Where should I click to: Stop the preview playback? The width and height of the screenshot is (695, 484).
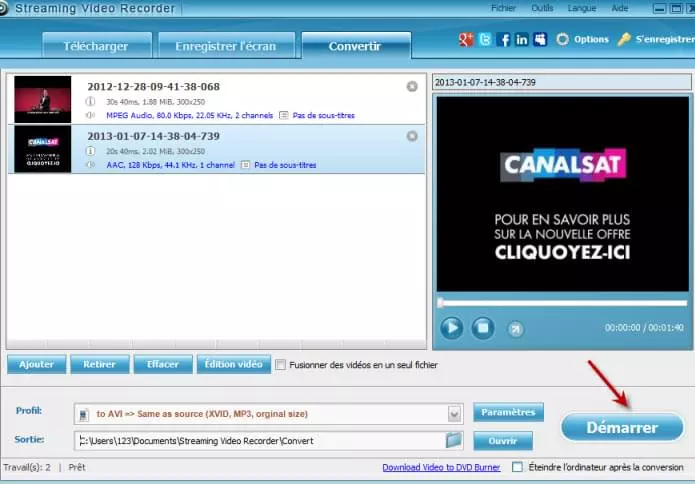click(483, 328)
